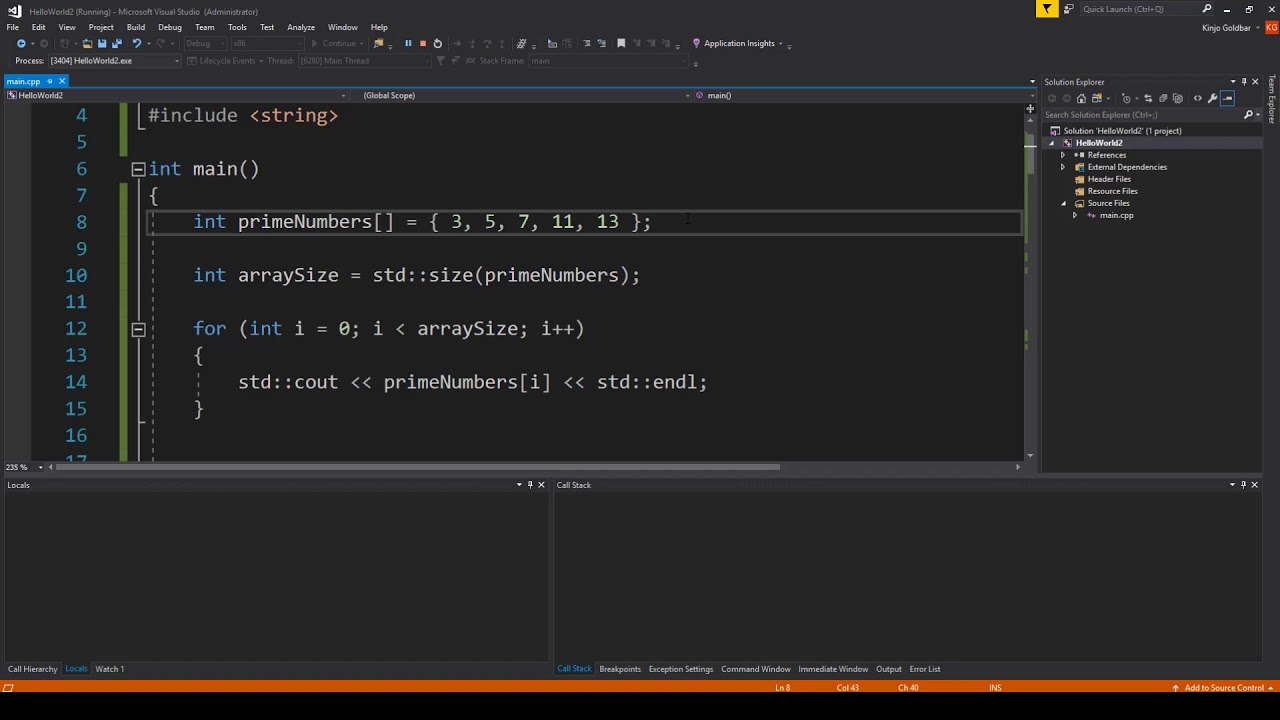Click the Solution Explorer Home icon
1280x720 pixels.
pyautogui.click(x=1081, y=98)
